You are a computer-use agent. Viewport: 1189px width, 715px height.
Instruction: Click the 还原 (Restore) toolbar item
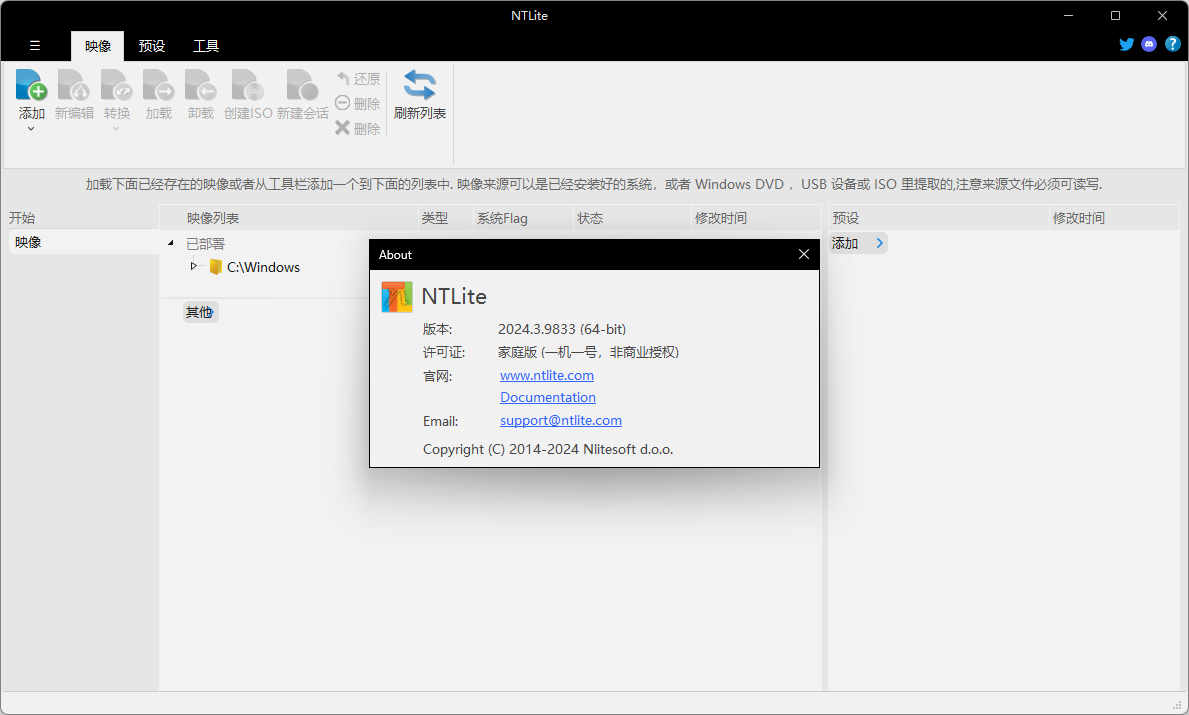358,79
